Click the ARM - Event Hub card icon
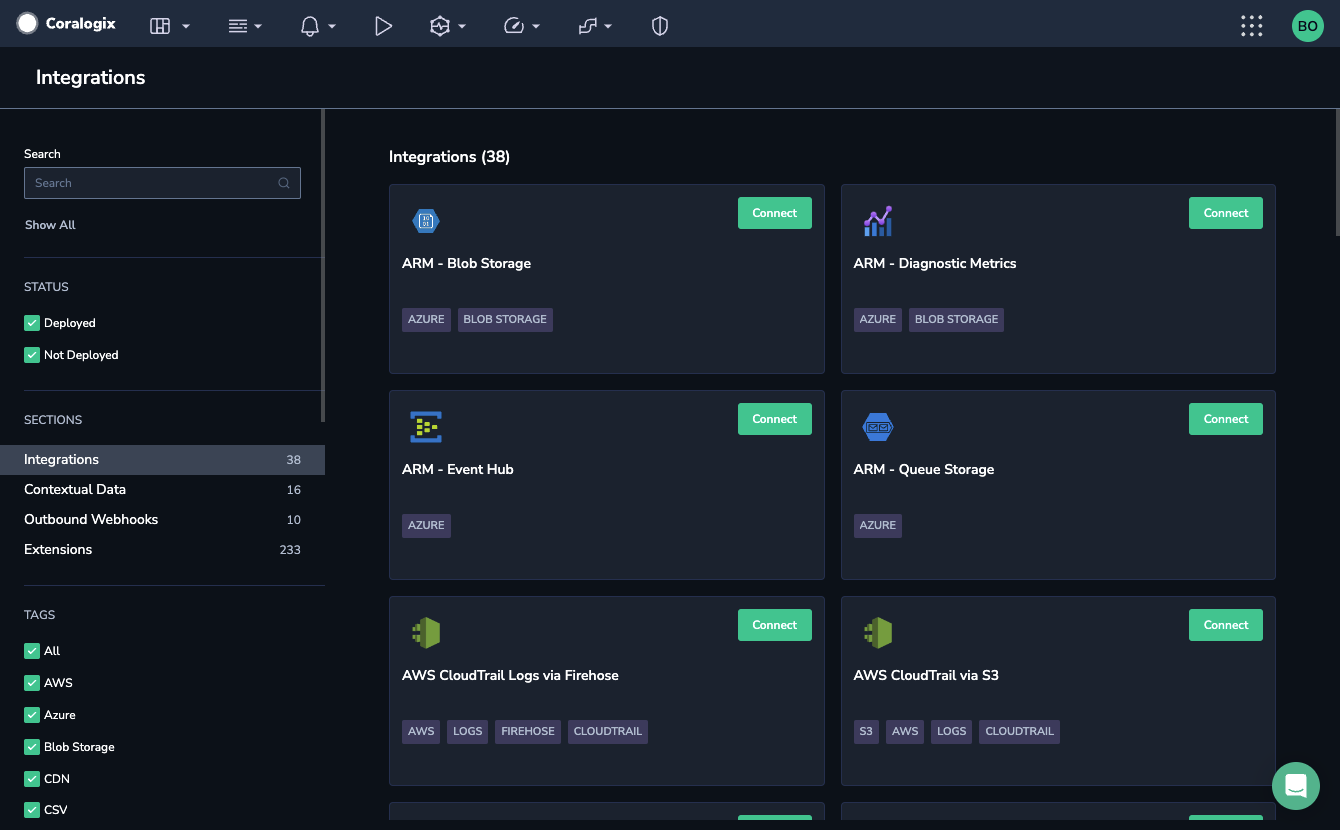1340x830 pixels. click(426, 427)
